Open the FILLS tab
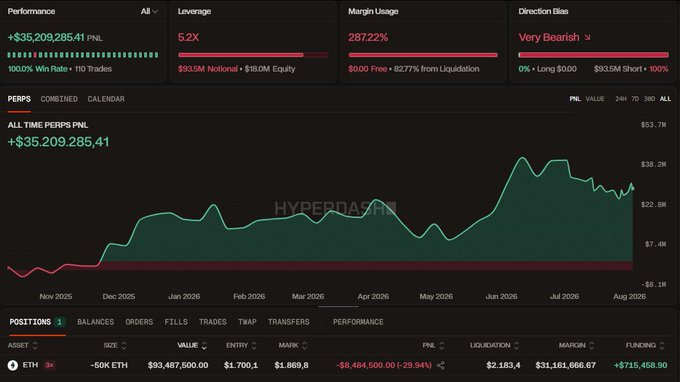Image resolution: width=680 pixels, height=382 pixels. (176, 322)
